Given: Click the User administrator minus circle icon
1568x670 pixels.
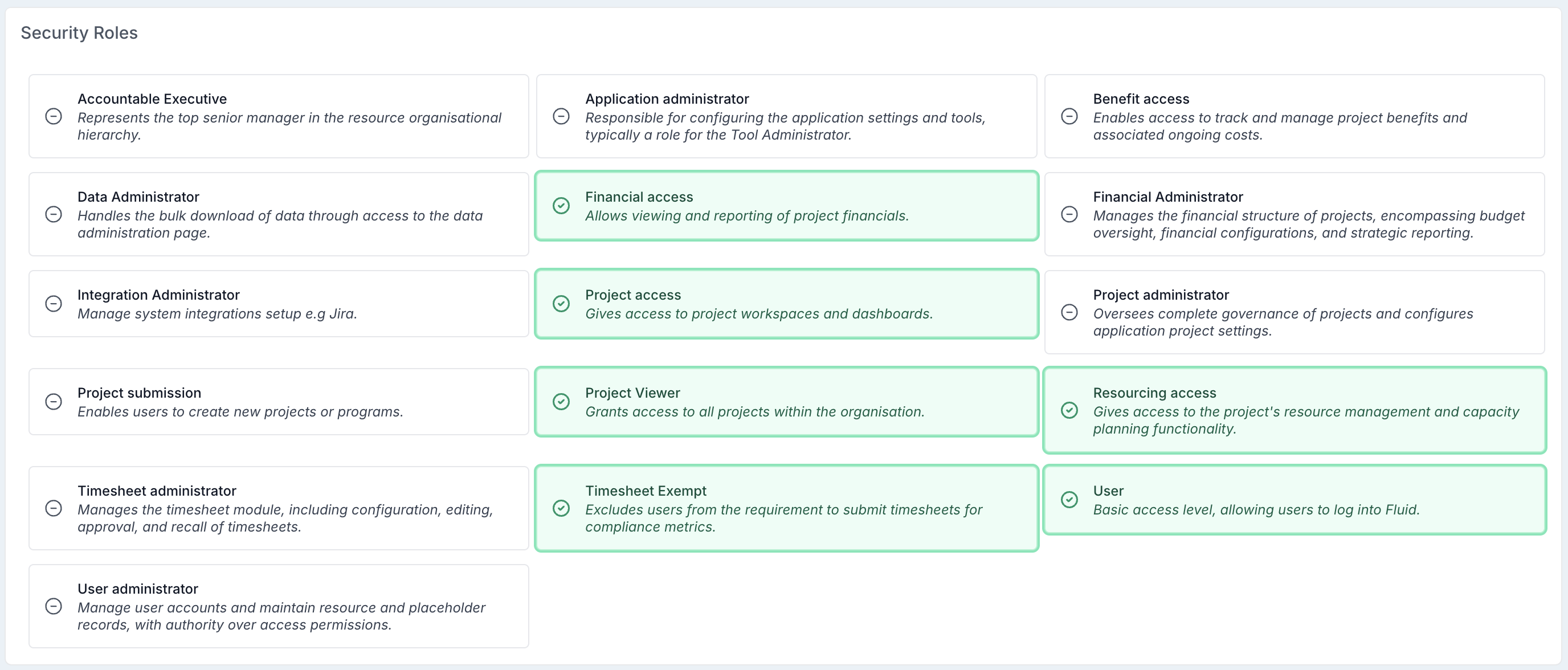Looking at the screenshot, I should (x=54, y=606).
